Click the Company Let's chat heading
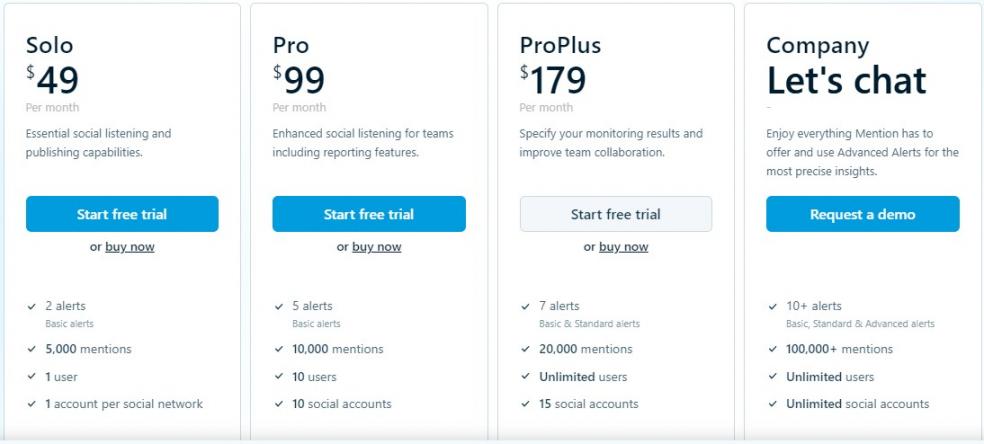Screen dimensions: 984x444 (846, 80)
